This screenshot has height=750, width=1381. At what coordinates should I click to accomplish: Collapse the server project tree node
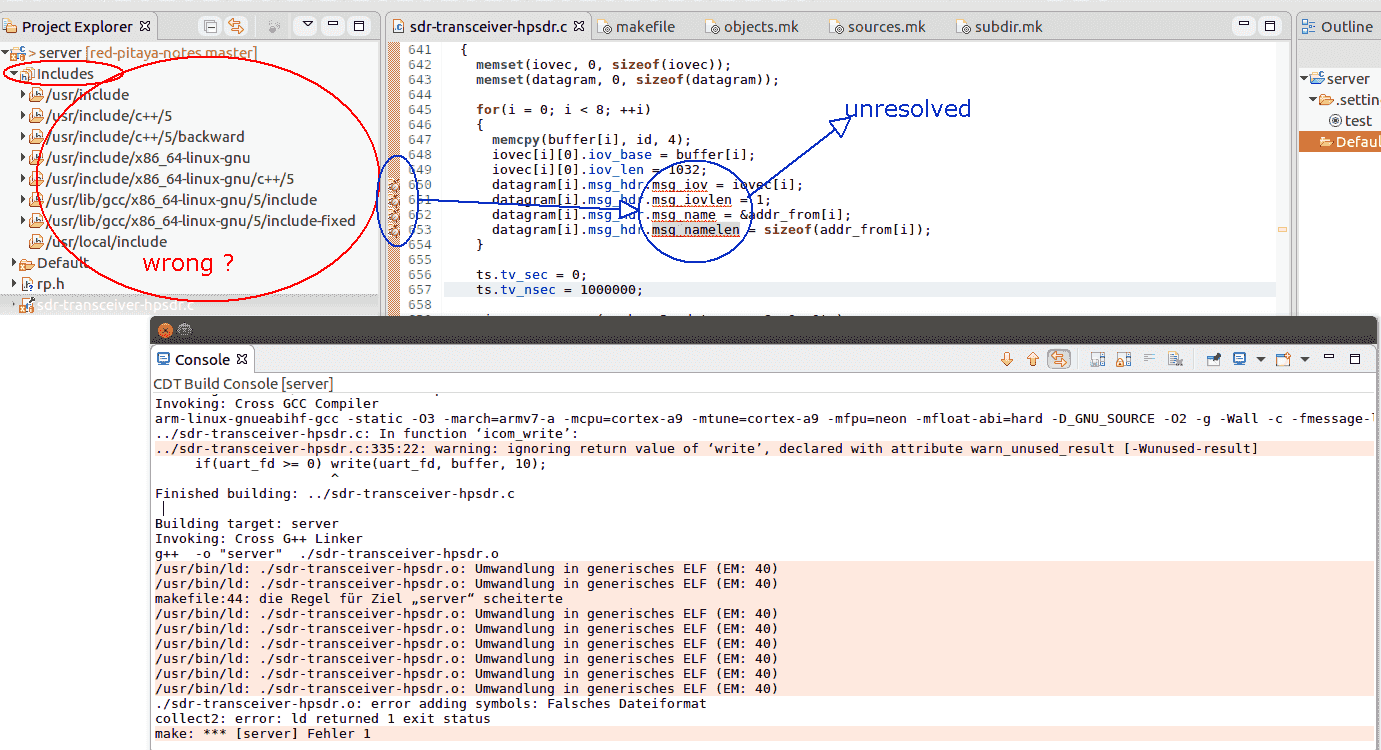[6, 52]
